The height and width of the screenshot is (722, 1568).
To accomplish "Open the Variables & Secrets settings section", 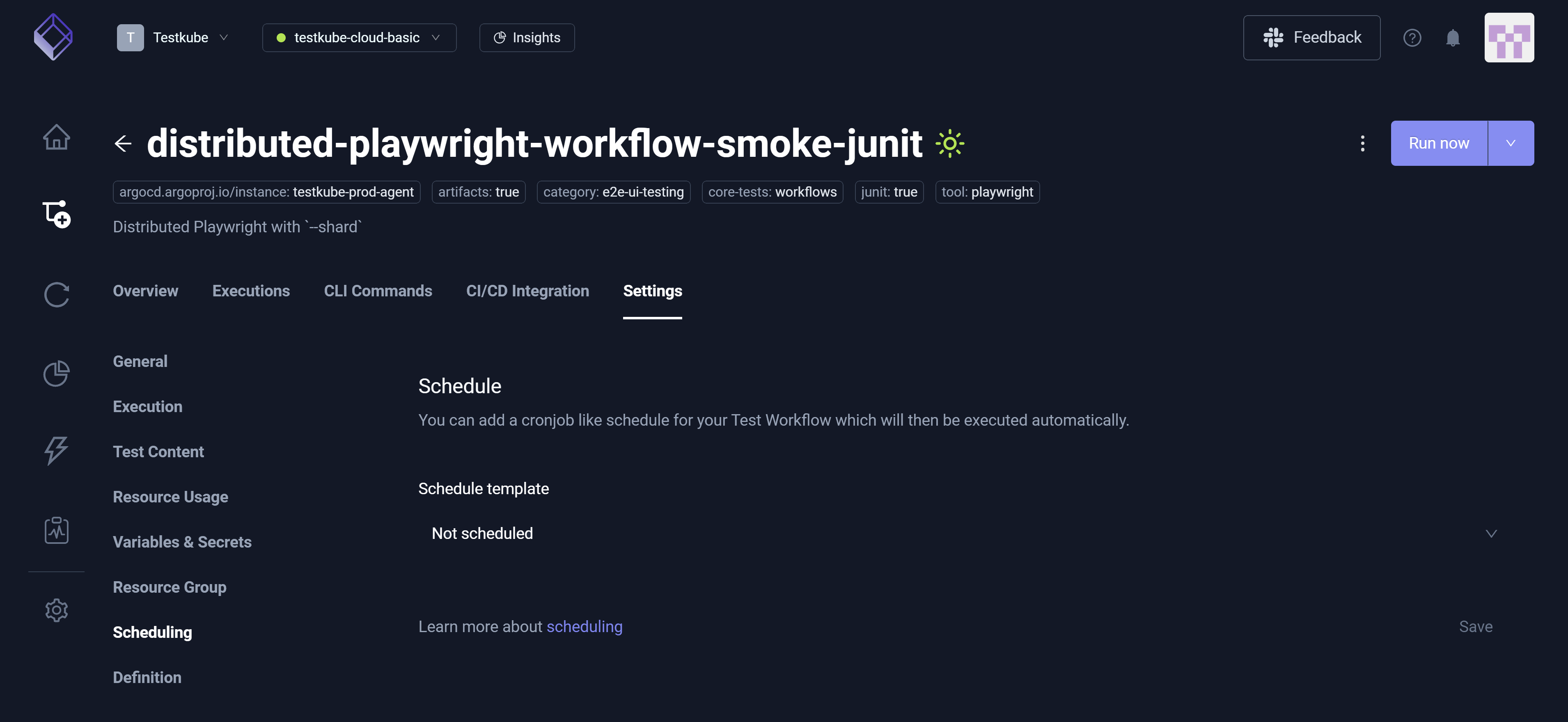I will (182, 542).
